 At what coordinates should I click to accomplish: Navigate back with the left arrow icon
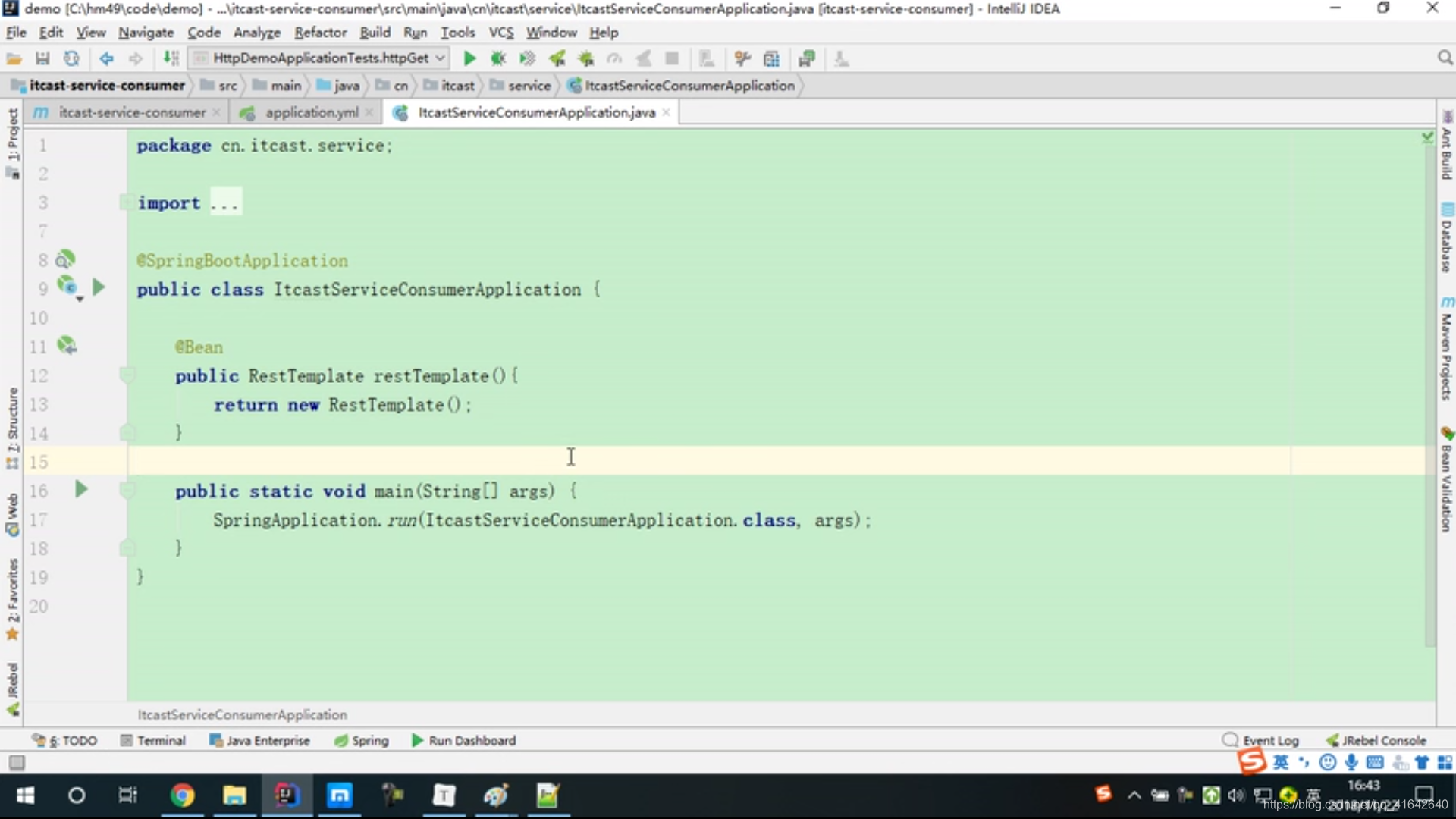pos(106,58)
